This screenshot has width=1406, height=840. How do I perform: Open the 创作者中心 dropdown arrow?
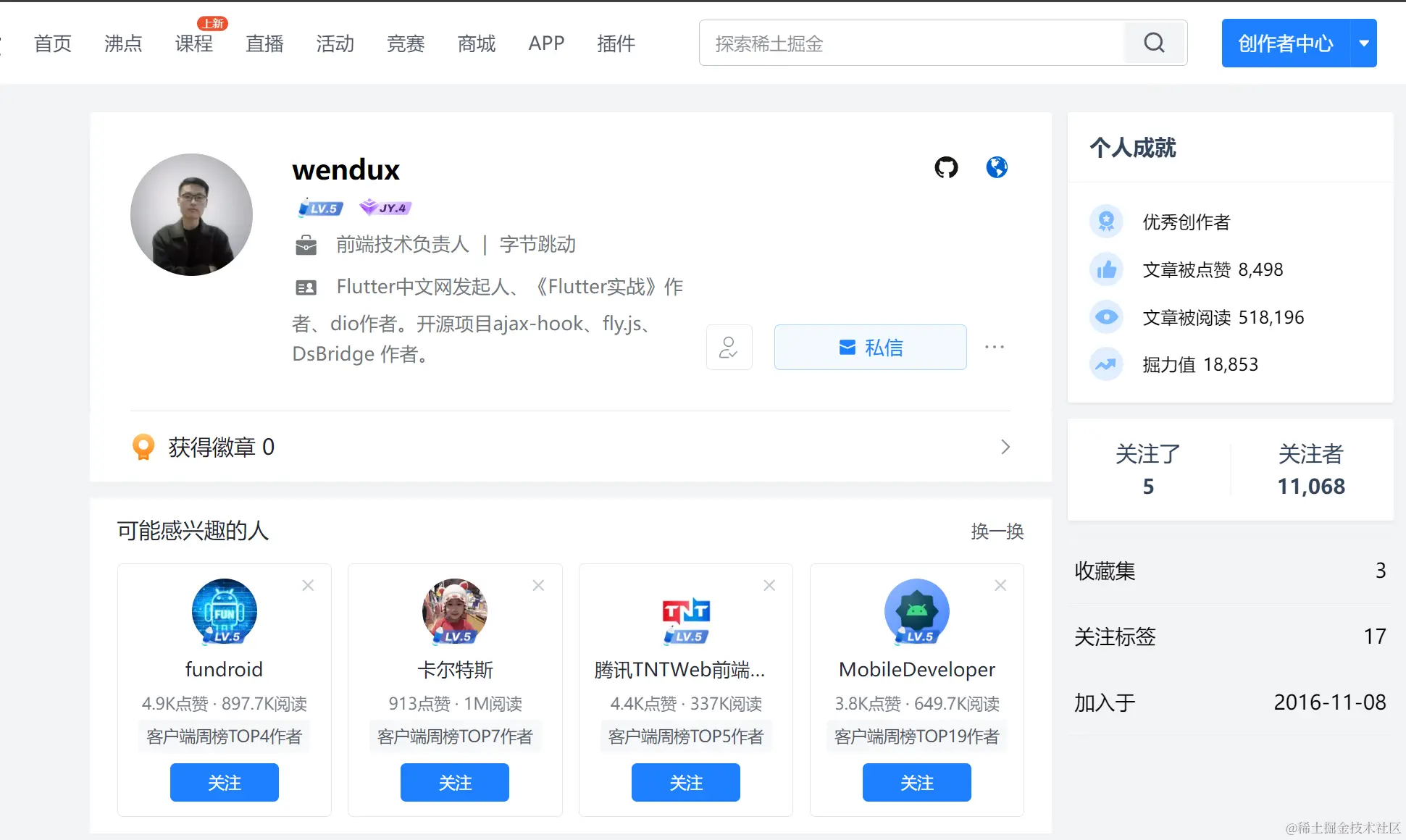point(1364,43)
